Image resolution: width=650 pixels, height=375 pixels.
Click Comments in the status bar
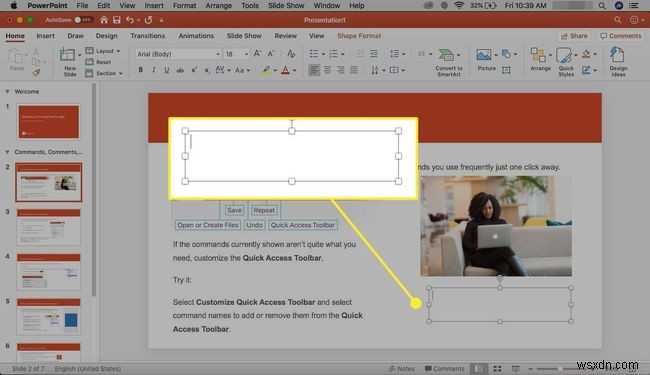coord(444,368)
